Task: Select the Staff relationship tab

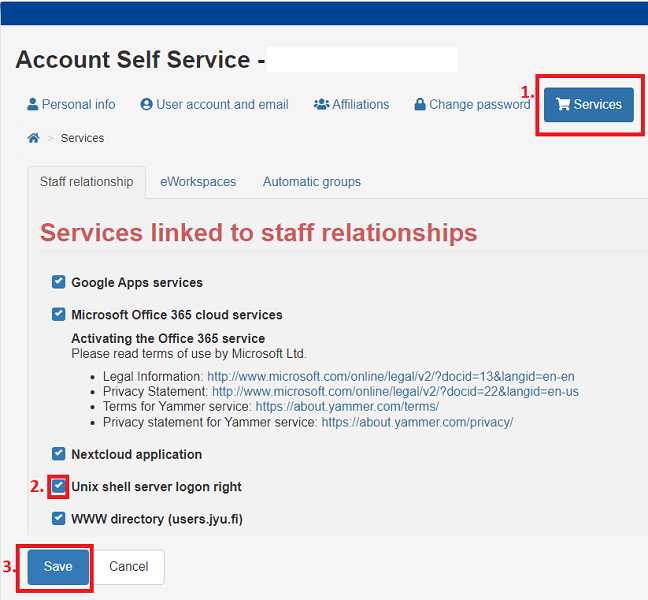Action: (x=86, y=182)
